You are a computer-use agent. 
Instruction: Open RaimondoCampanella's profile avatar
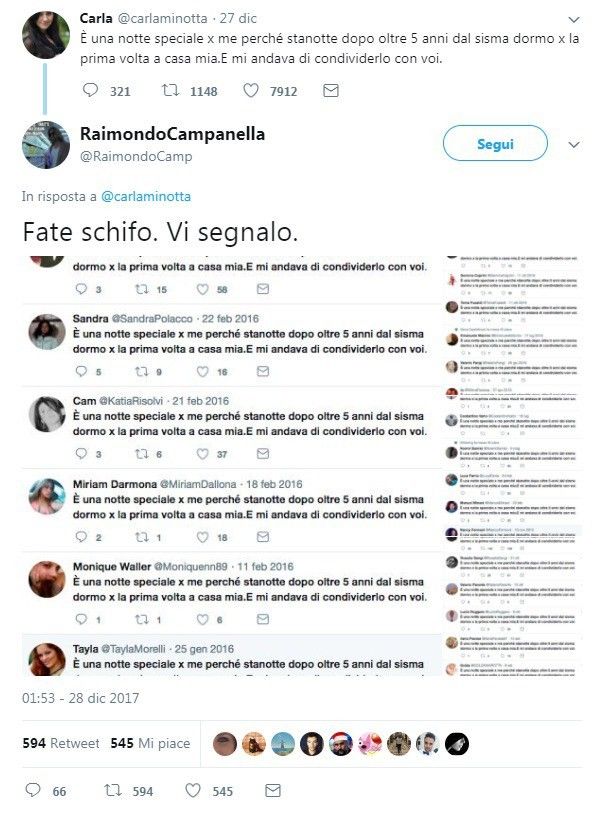pos(46,145)
